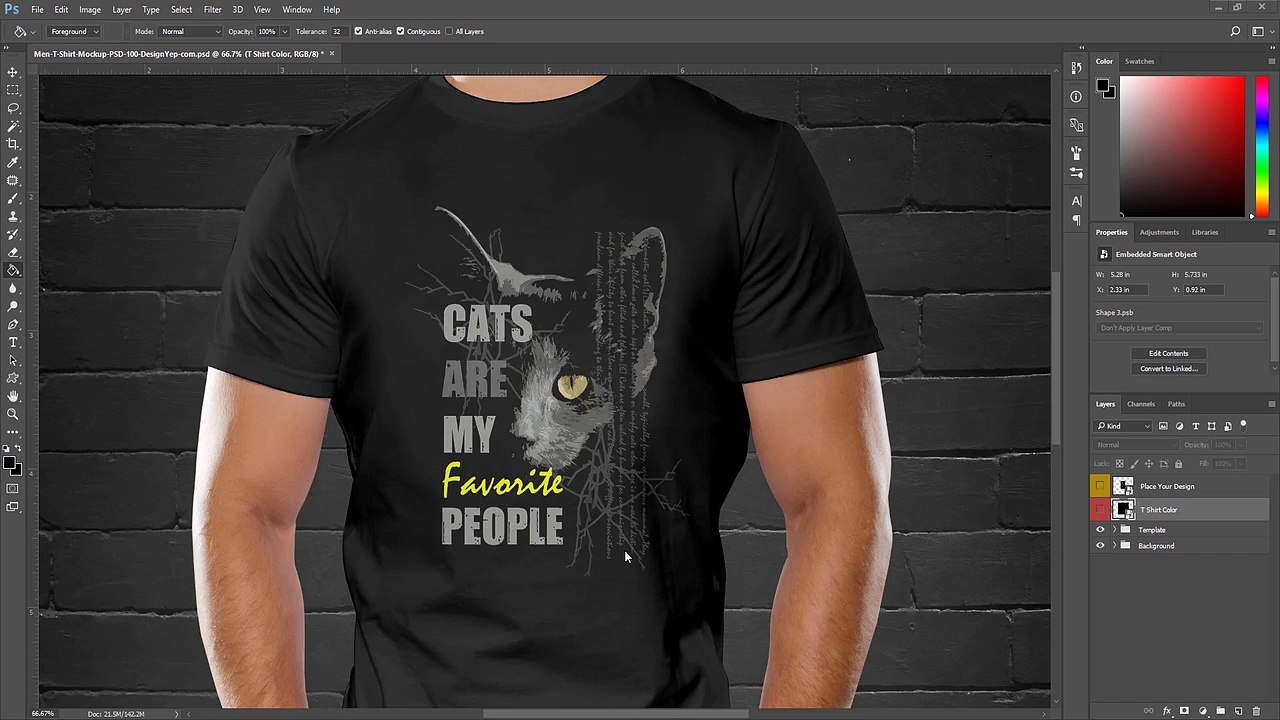Click the Convert to Linked button

[1168, 368]
